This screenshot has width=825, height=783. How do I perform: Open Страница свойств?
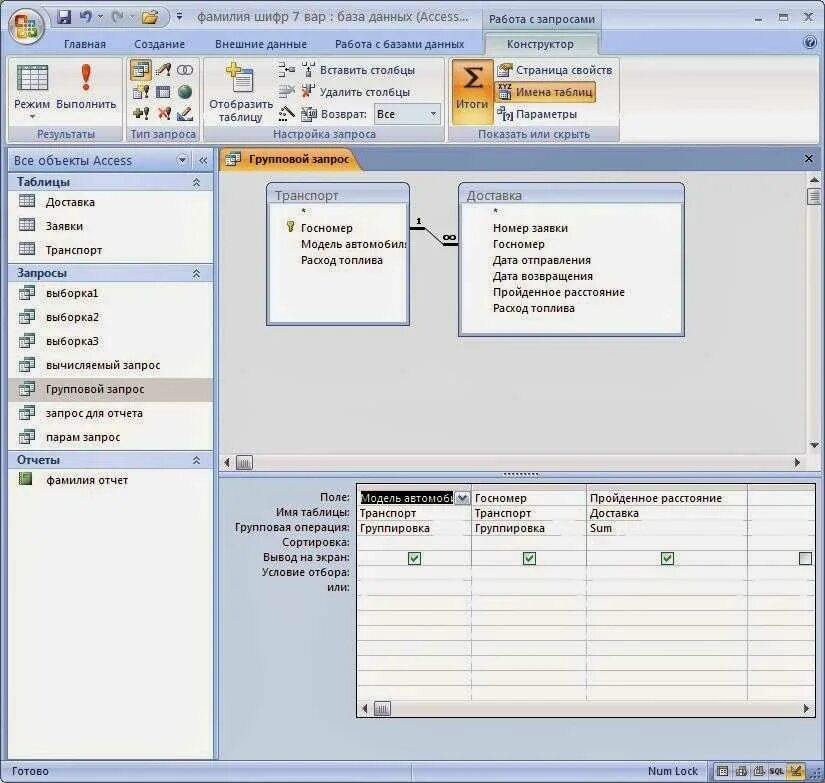click(555, 70)
